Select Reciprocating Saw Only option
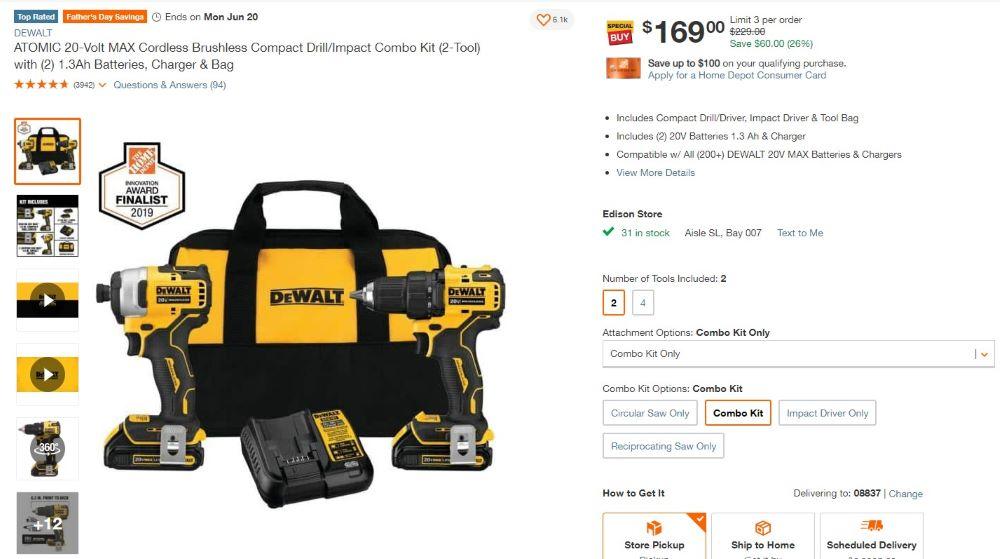 [663, 446]
